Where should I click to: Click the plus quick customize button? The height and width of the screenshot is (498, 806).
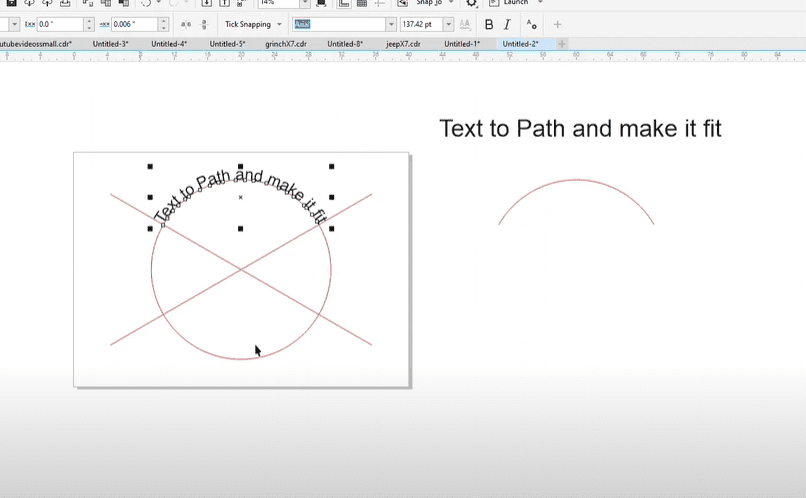pyautogui.click(x=558, y=24)
